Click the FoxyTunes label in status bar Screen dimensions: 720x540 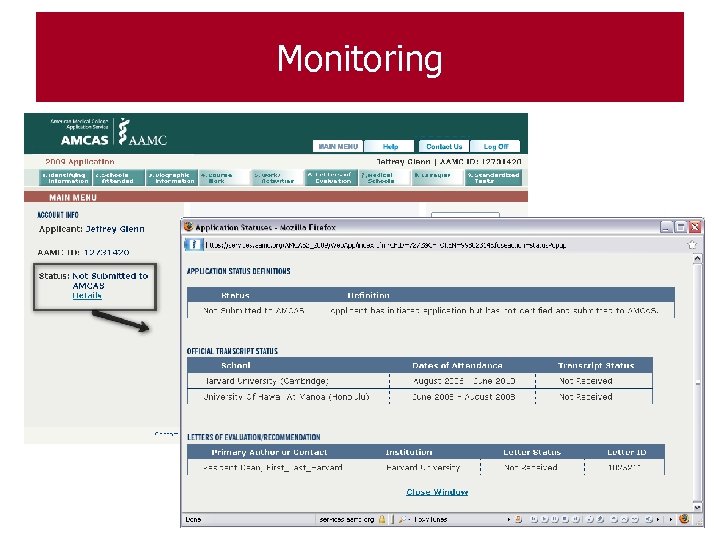click(431, 519)
